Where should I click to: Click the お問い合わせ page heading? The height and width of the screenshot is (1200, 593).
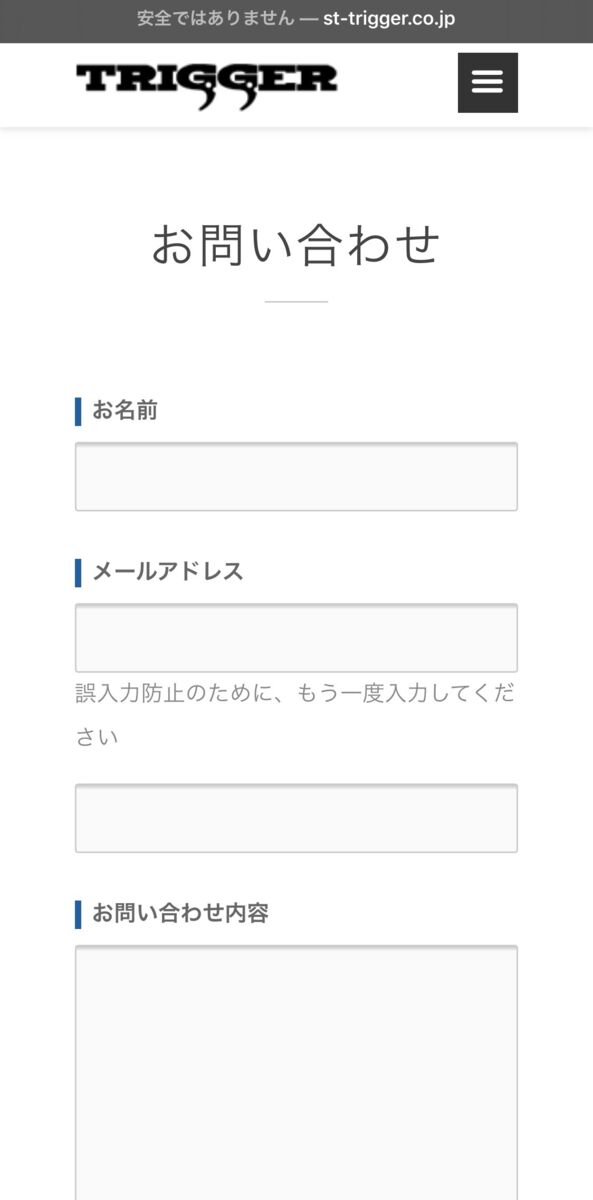pyautogui.click(x=296, y=245)
